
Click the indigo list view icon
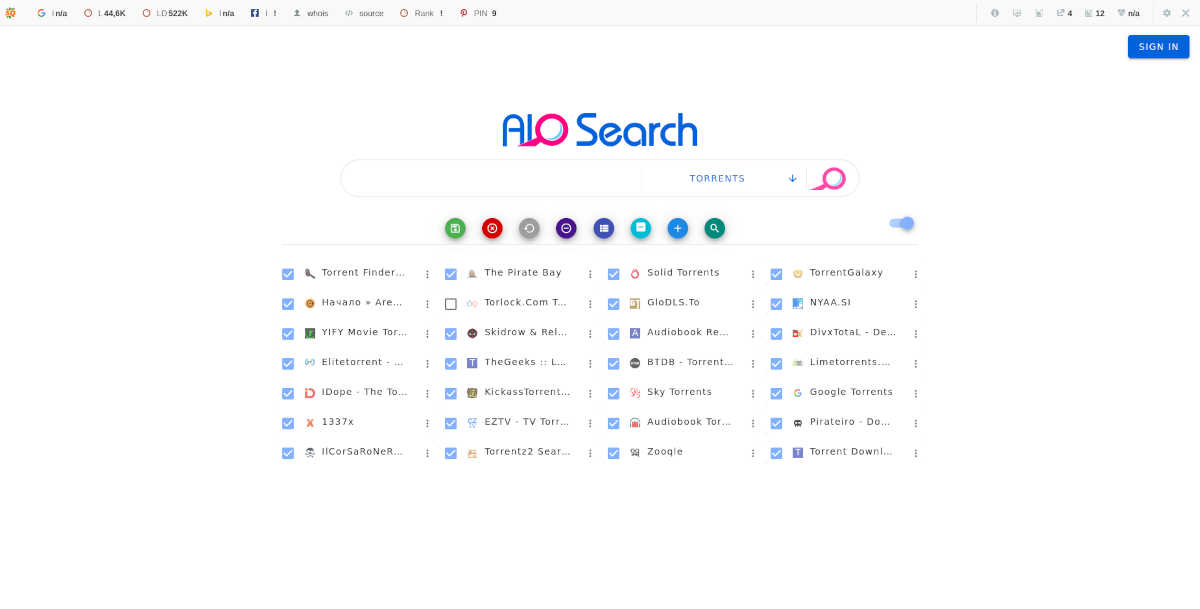point(603,228)
